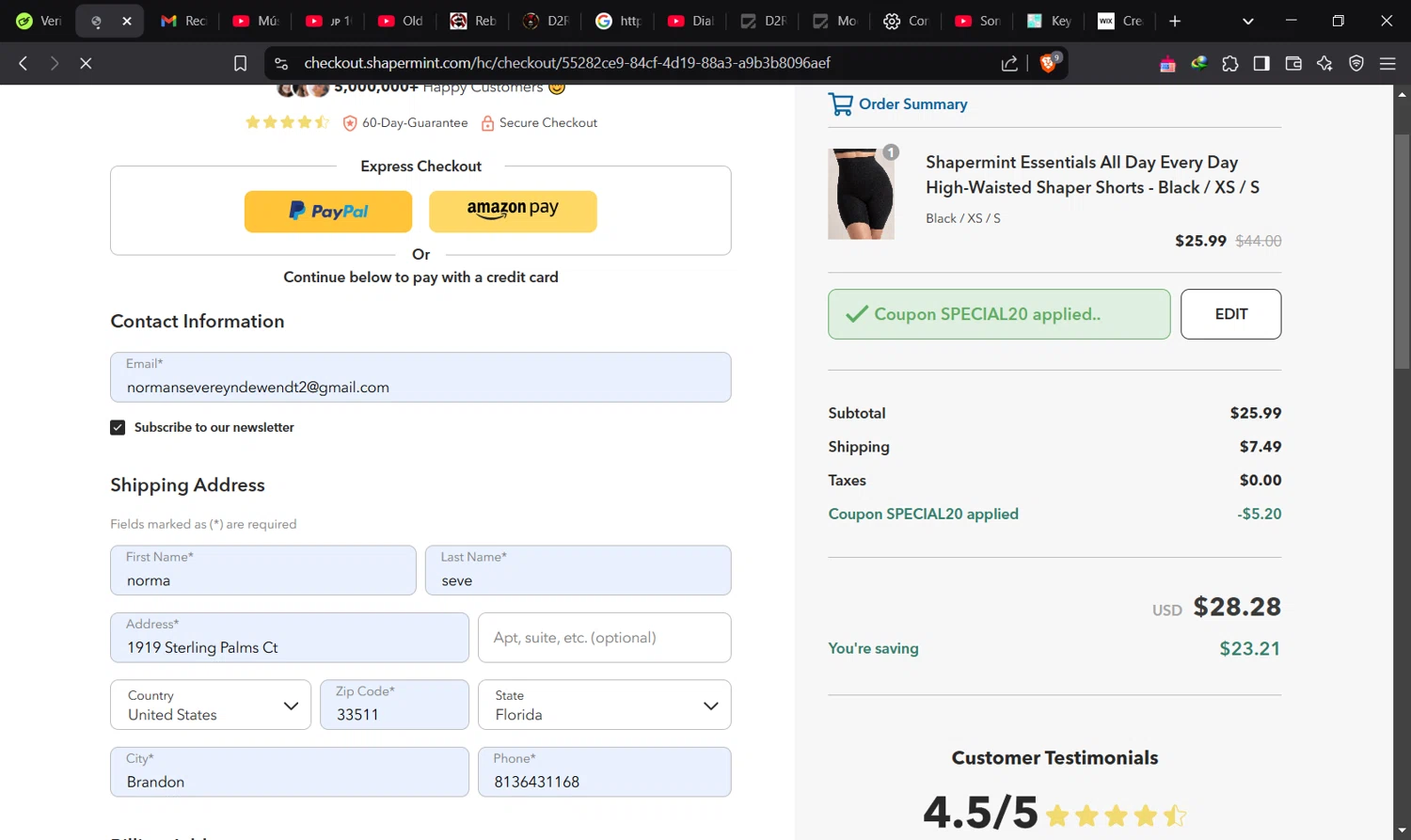This screenshot has height=840, width=1411.
Task: Click the City field
Action: pos(290,772)
